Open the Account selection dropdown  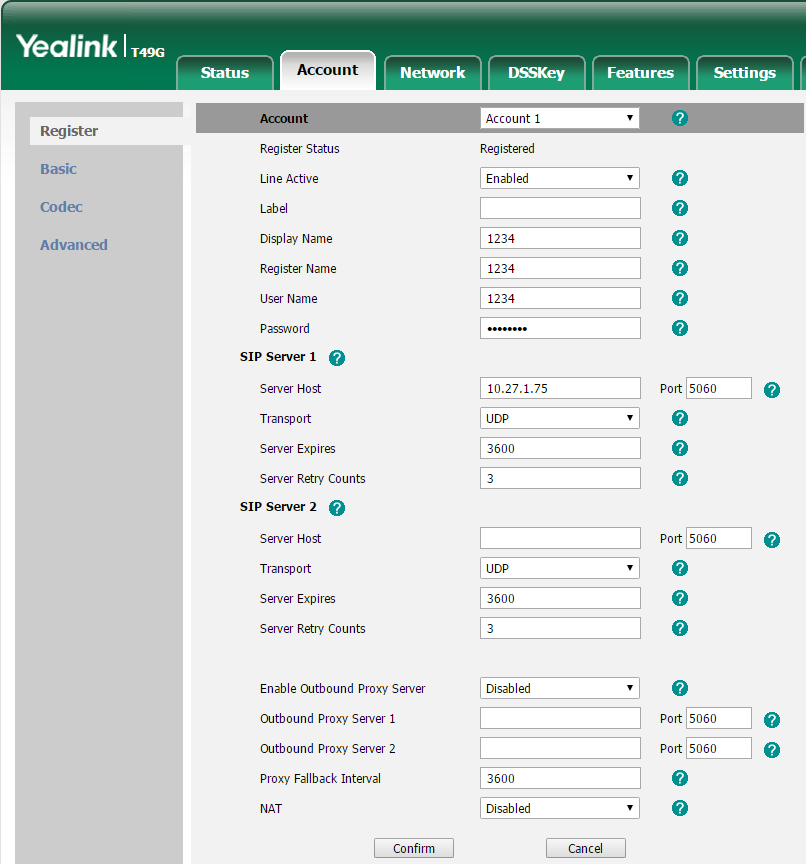(x=559, y=118)
